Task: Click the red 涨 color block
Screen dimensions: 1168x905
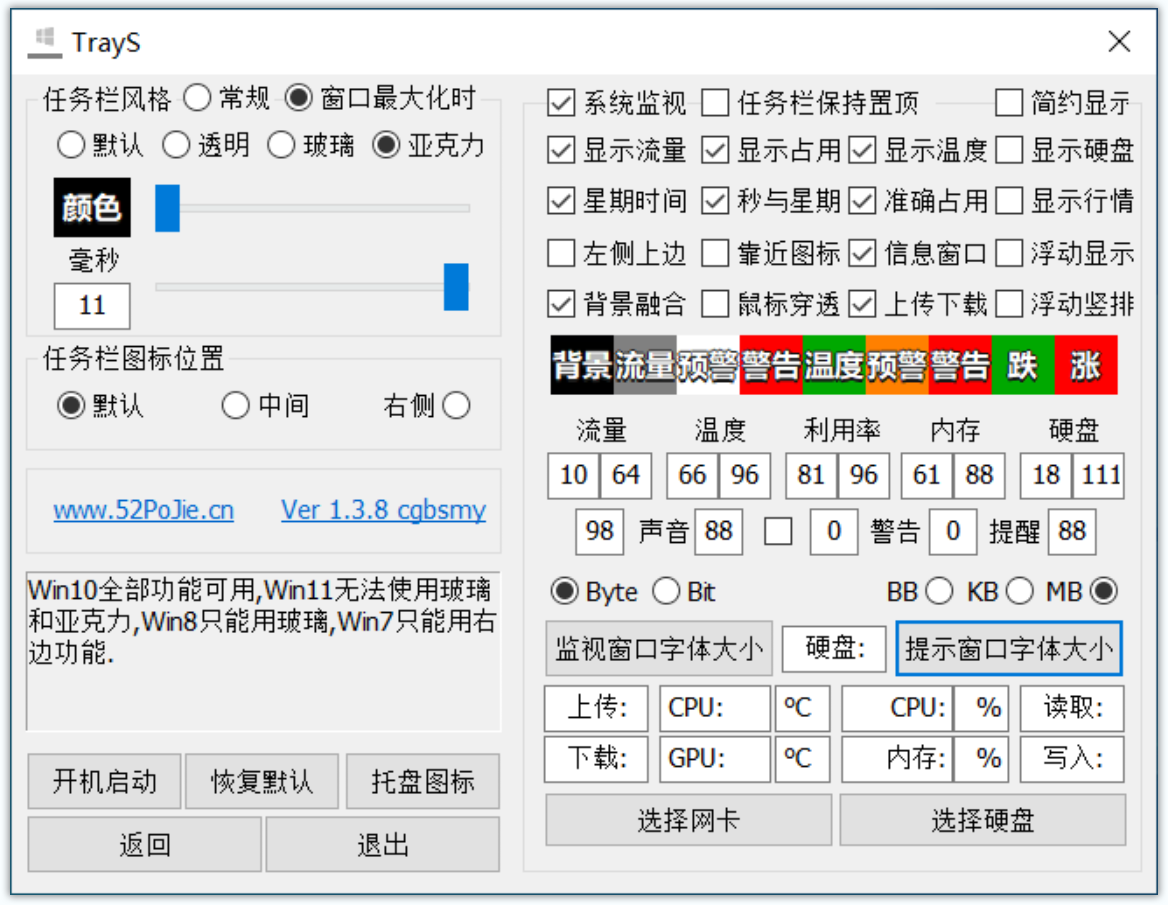Action: 1085,365
